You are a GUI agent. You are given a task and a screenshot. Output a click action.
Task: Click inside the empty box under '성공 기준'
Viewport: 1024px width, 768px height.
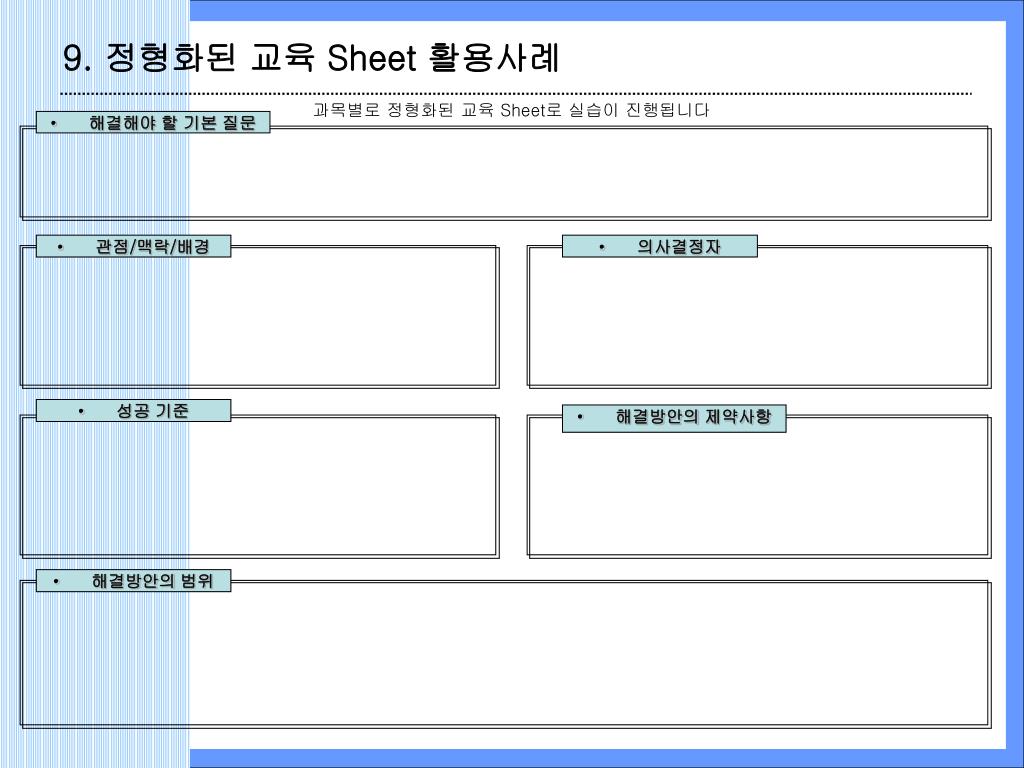coord(260,487)
